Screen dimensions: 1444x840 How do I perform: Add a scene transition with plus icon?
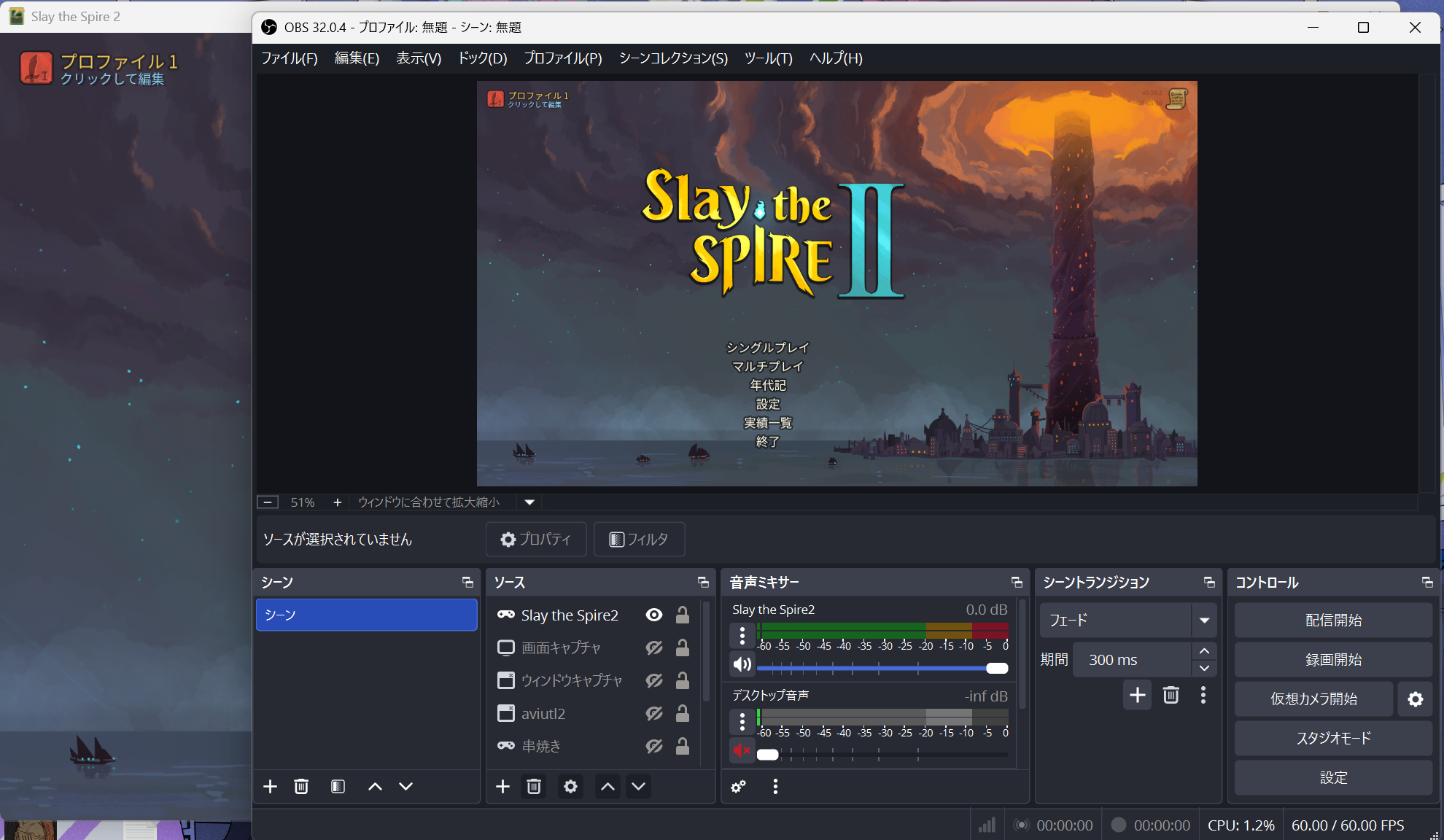(1137, 695)
